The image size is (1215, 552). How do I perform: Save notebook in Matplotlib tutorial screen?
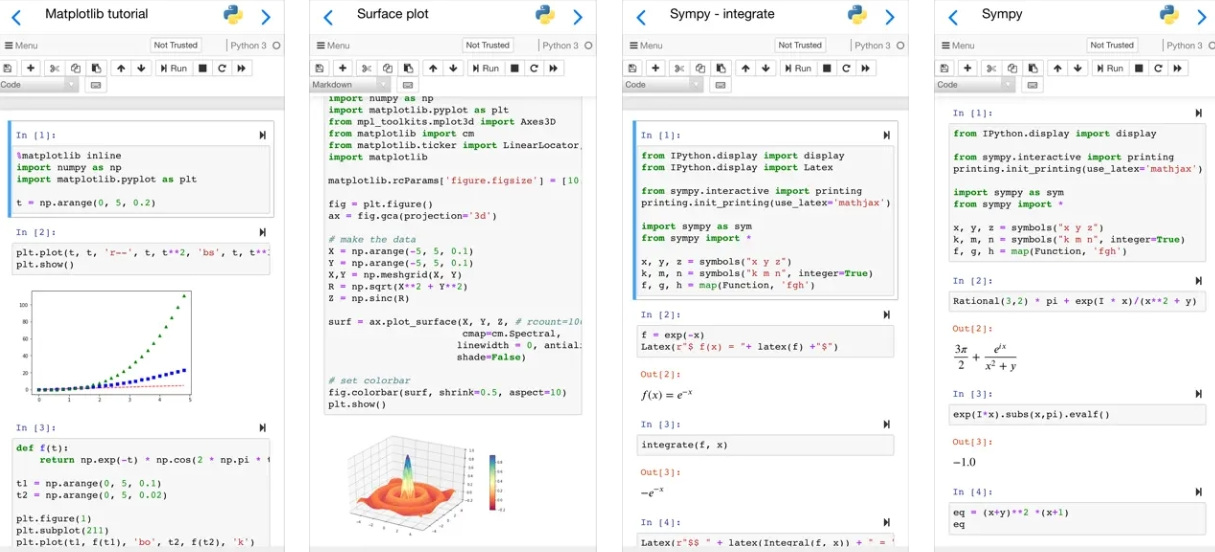(x=8, y=68)
